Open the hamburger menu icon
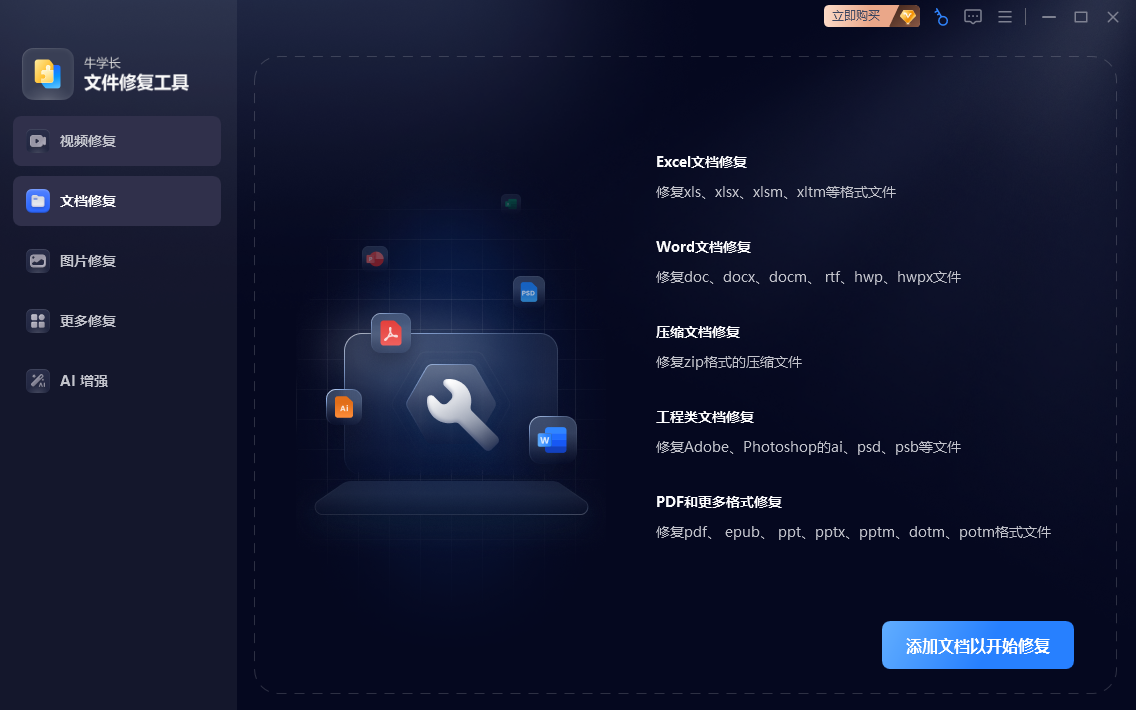This screenshot has height=710, width=1136. click(x=1004, y=17)
